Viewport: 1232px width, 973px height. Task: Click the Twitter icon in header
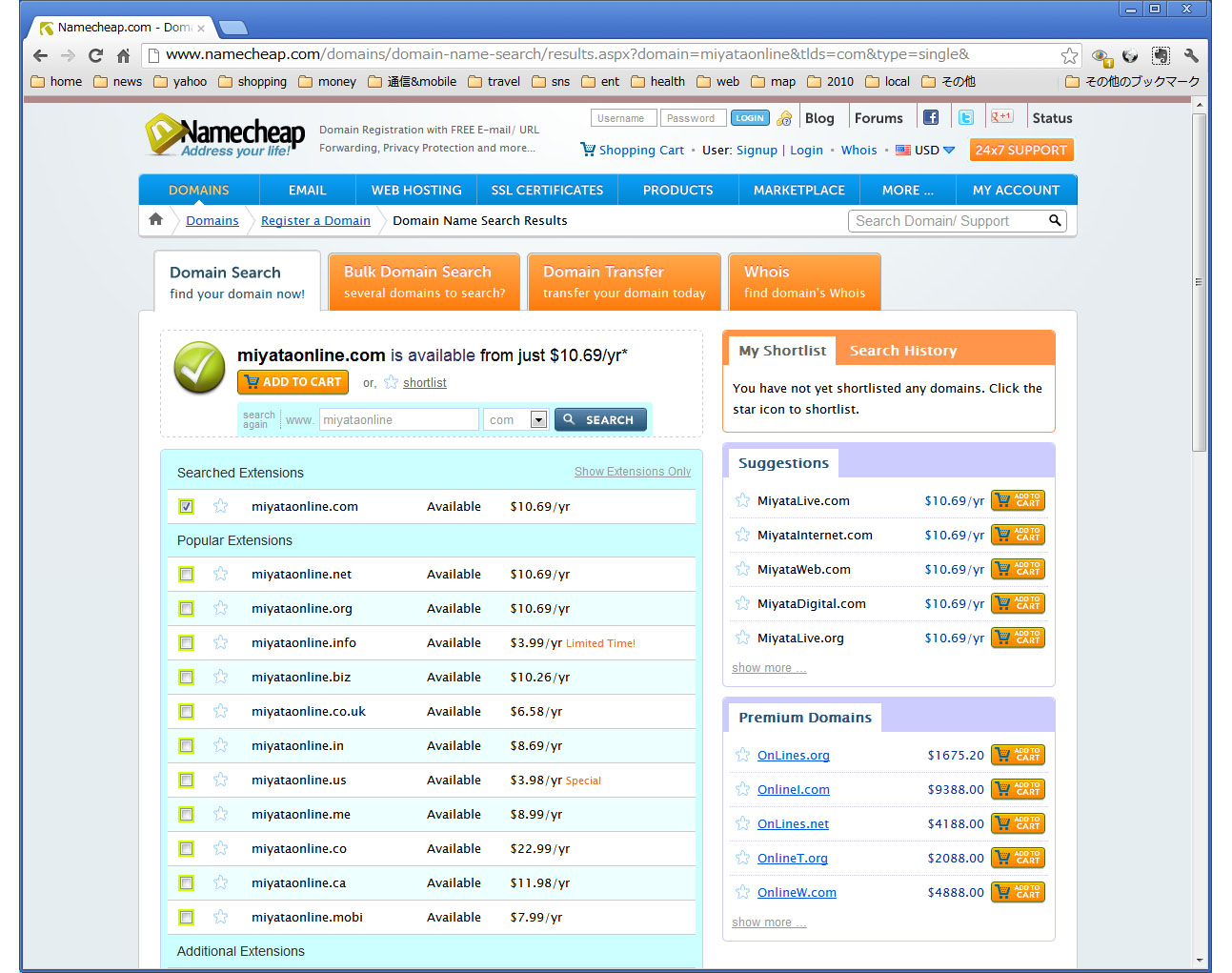point(966,118)
